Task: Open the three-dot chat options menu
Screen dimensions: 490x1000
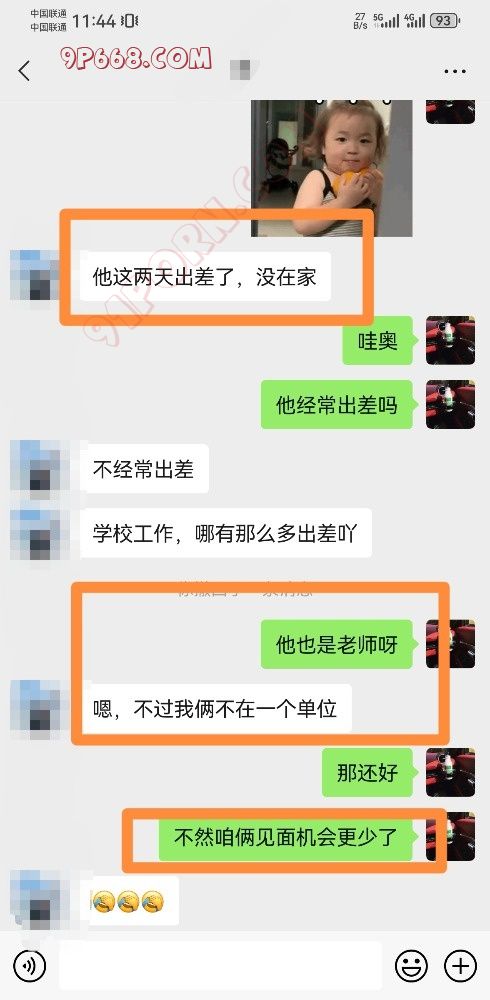Action: pos(455,71)
